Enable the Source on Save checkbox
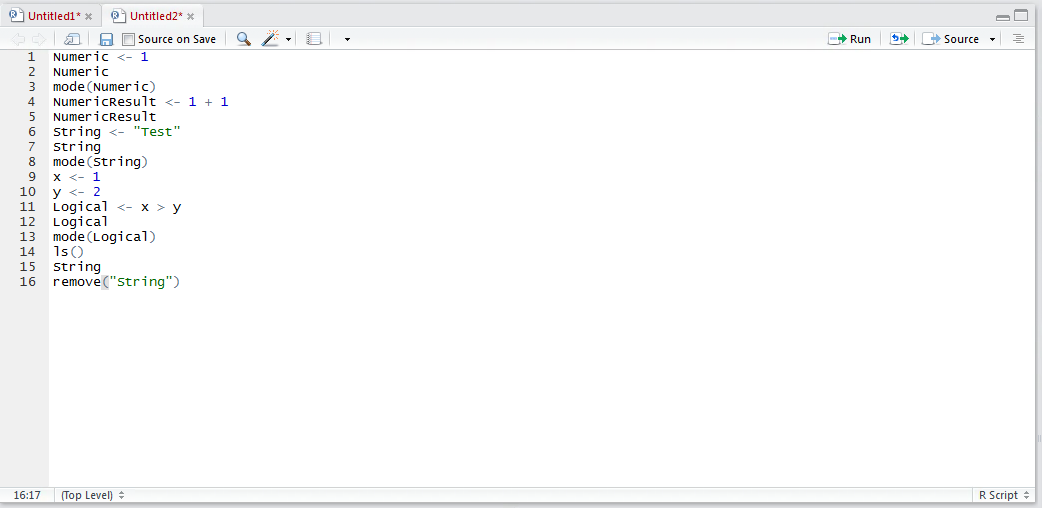Image resolution: width=1042 pixels, height=508 pixels. [x=128, y=39]
